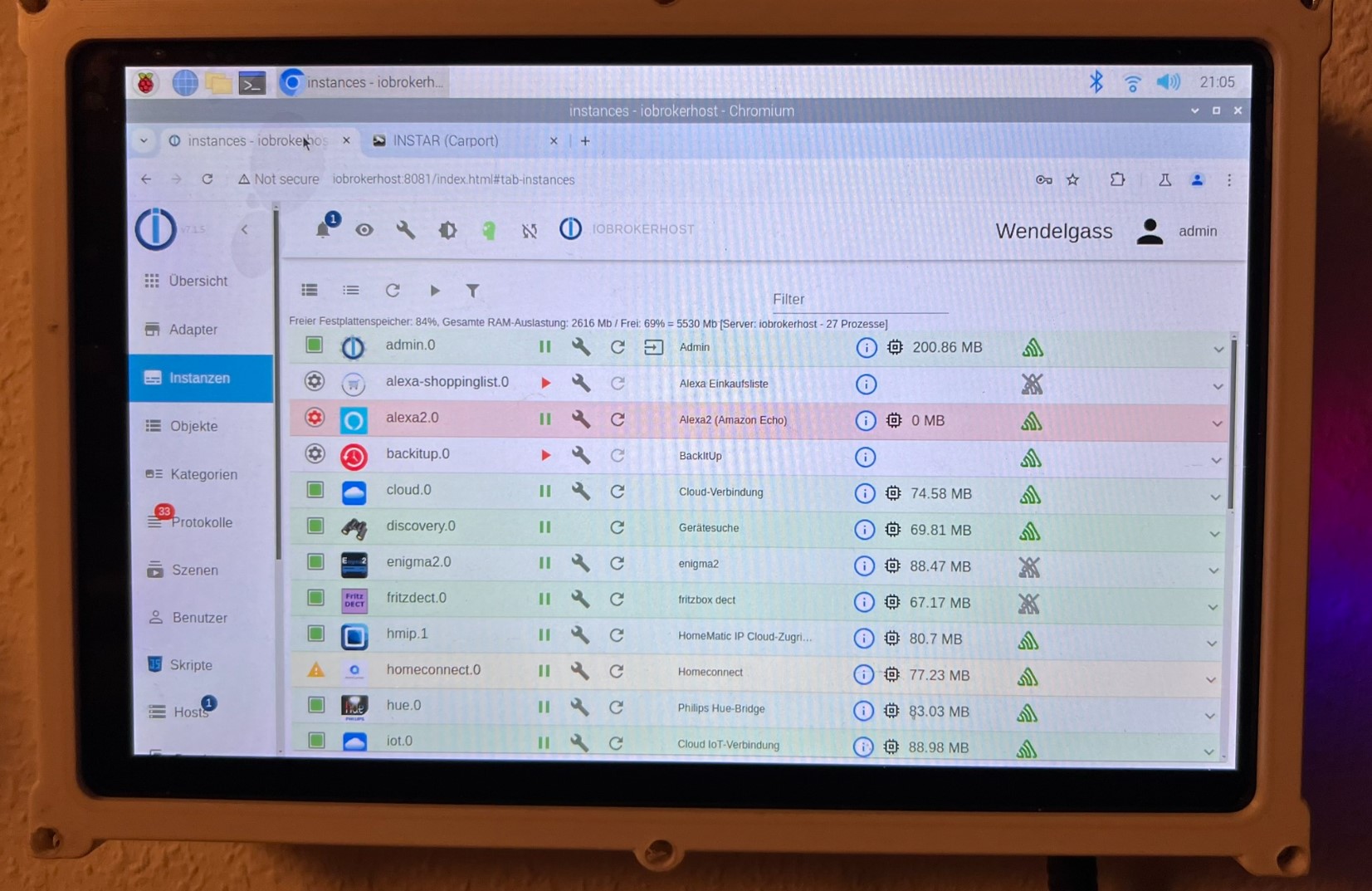Open the settings wrench for admin.0
Image resolution: width=1372 pixels, height=891 pixels.
click(x=581, y=347)
